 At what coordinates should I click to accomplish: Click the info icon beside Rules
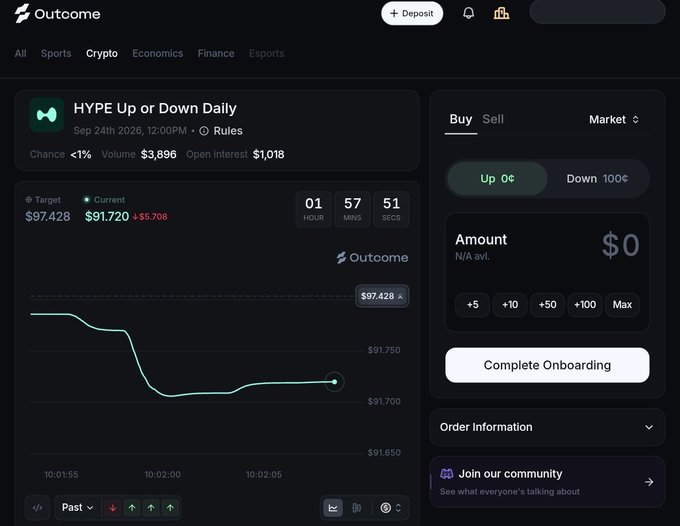[204, 131]
